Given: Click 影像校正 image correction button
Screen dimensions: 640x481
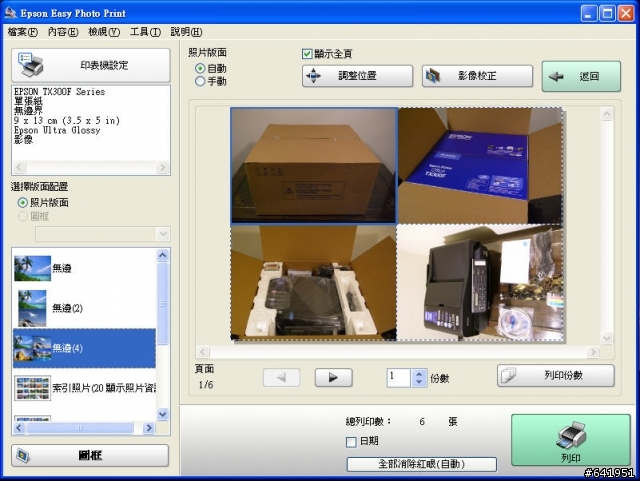Looking at the screenshot, I should 477,76.
